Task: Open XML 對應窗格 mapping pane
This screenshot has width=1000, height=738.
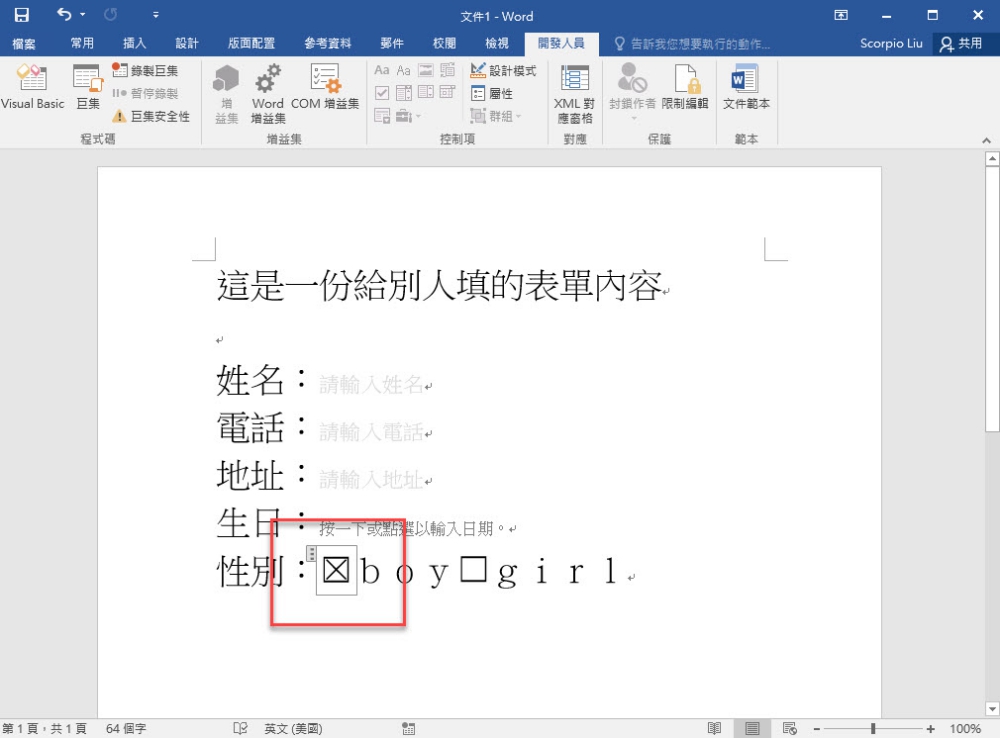Action: [575, 94]
